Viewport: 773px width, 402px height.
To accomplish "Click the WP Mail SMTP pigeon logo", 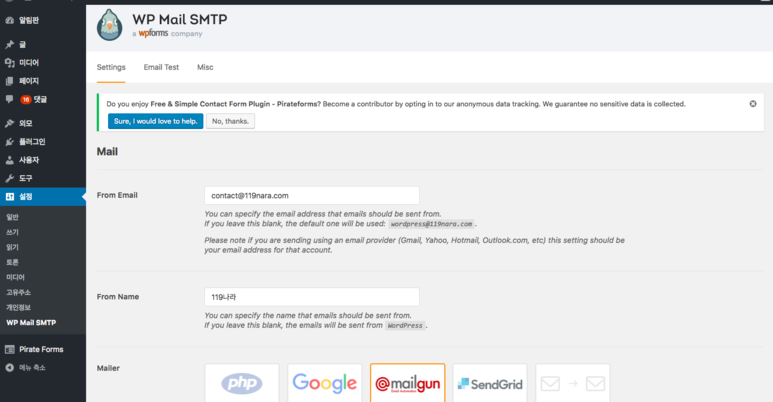I will (109, 25).
